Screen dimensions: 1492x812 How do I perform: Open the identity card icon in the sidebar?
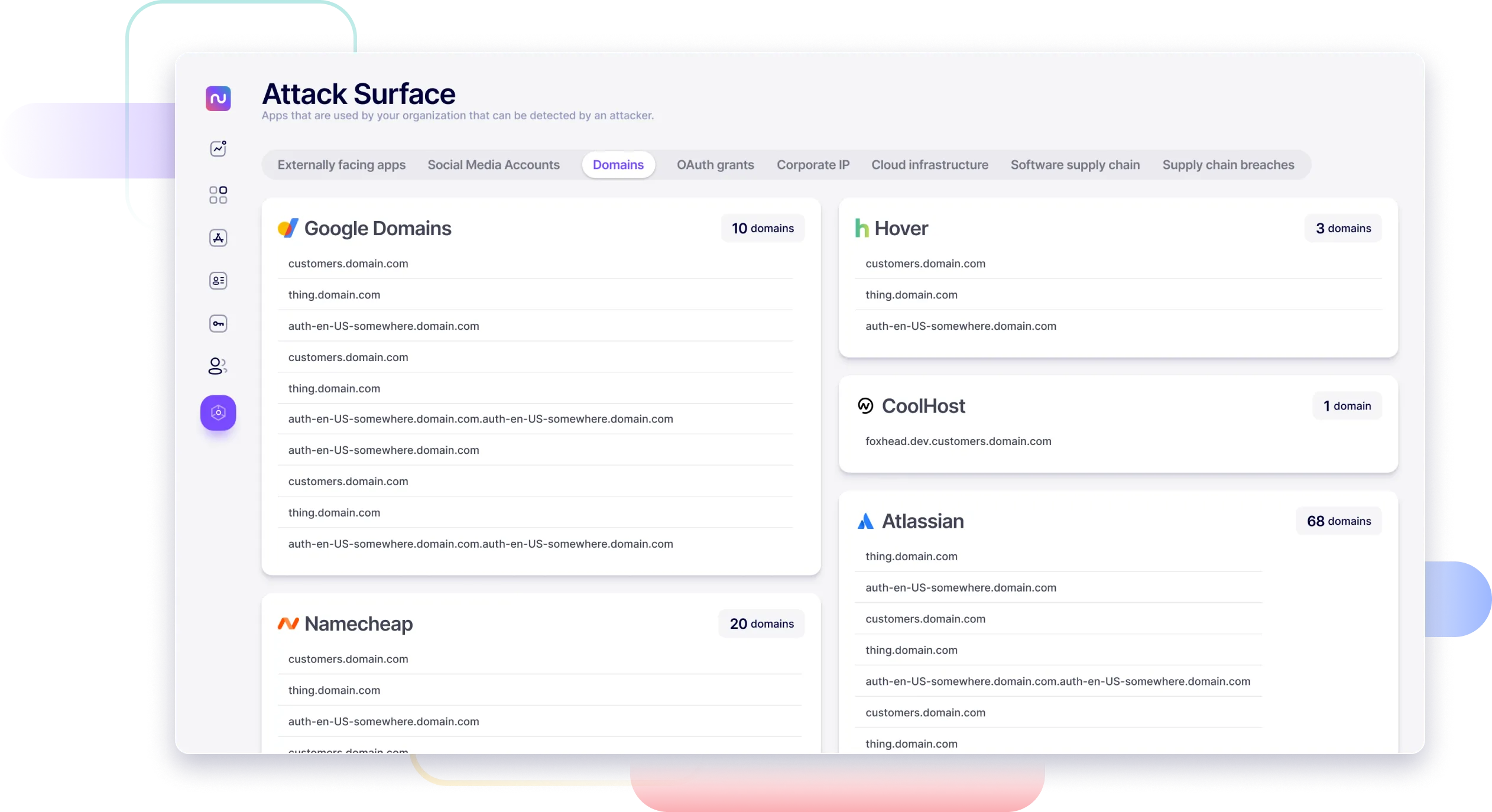tap(218, 281)
